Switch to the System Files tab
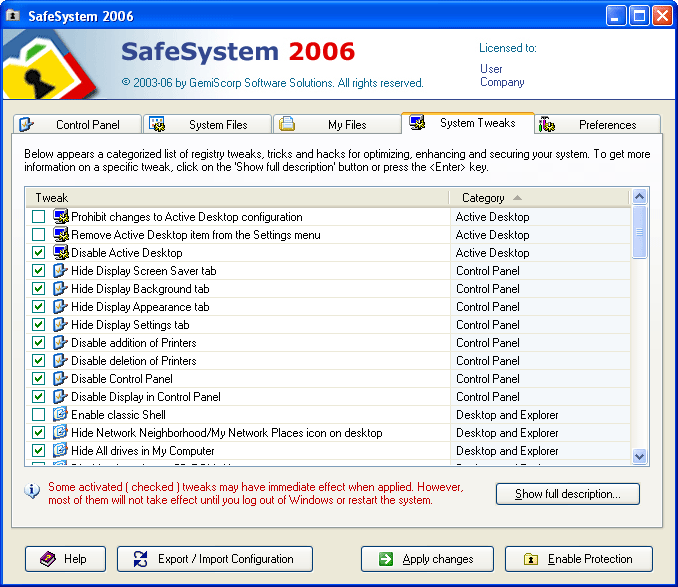 pyautogui.click(x=208, y=124)
